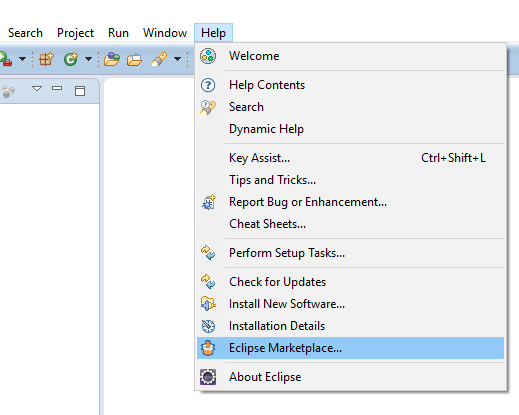The height and width of the screenshot is (415, 519).
Task: Click the New Java Class toolbar icon
Action: coord(71,59)
